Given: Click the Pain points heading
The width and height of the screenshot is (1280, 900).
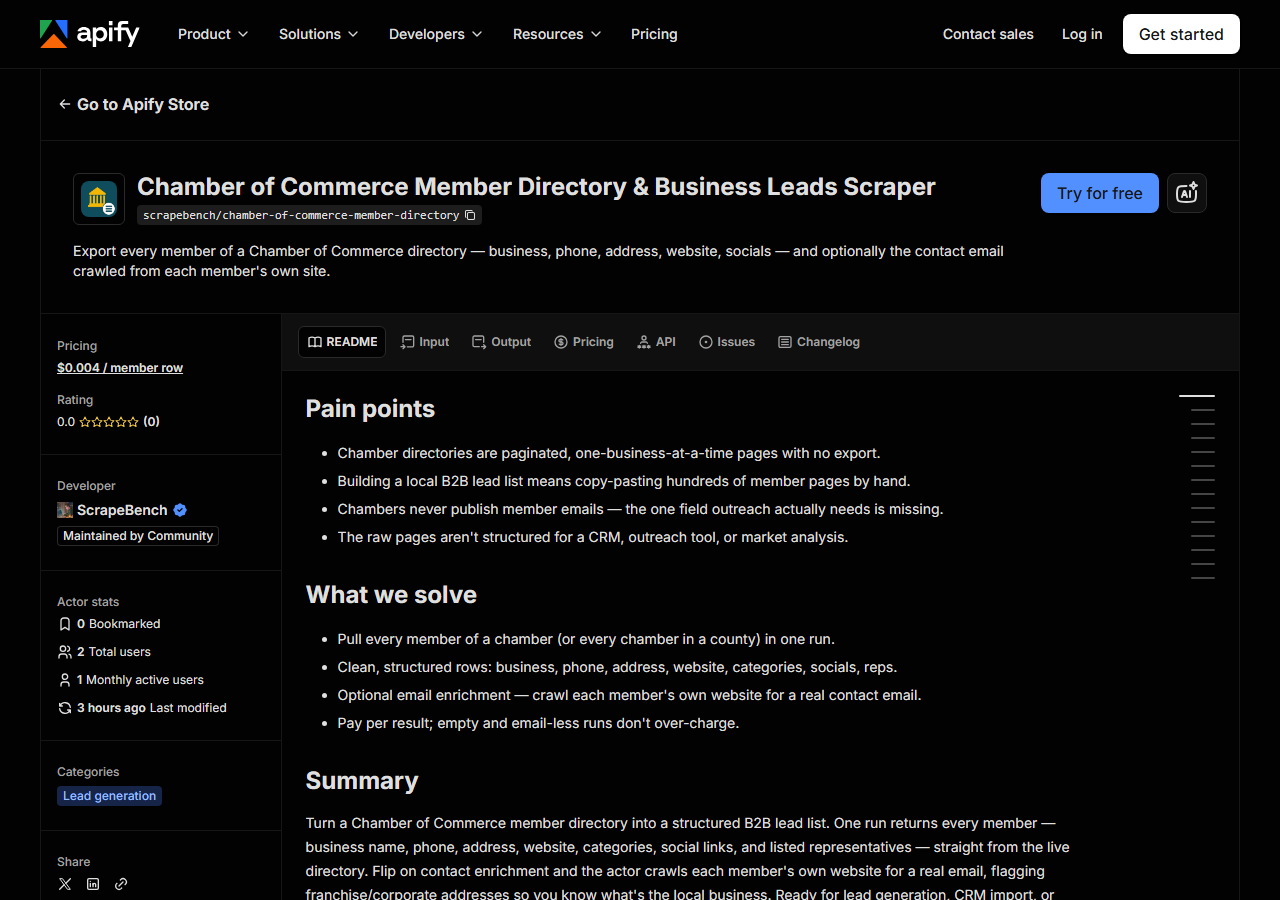Looking at the screenshot, I should (x=370, y=409).
